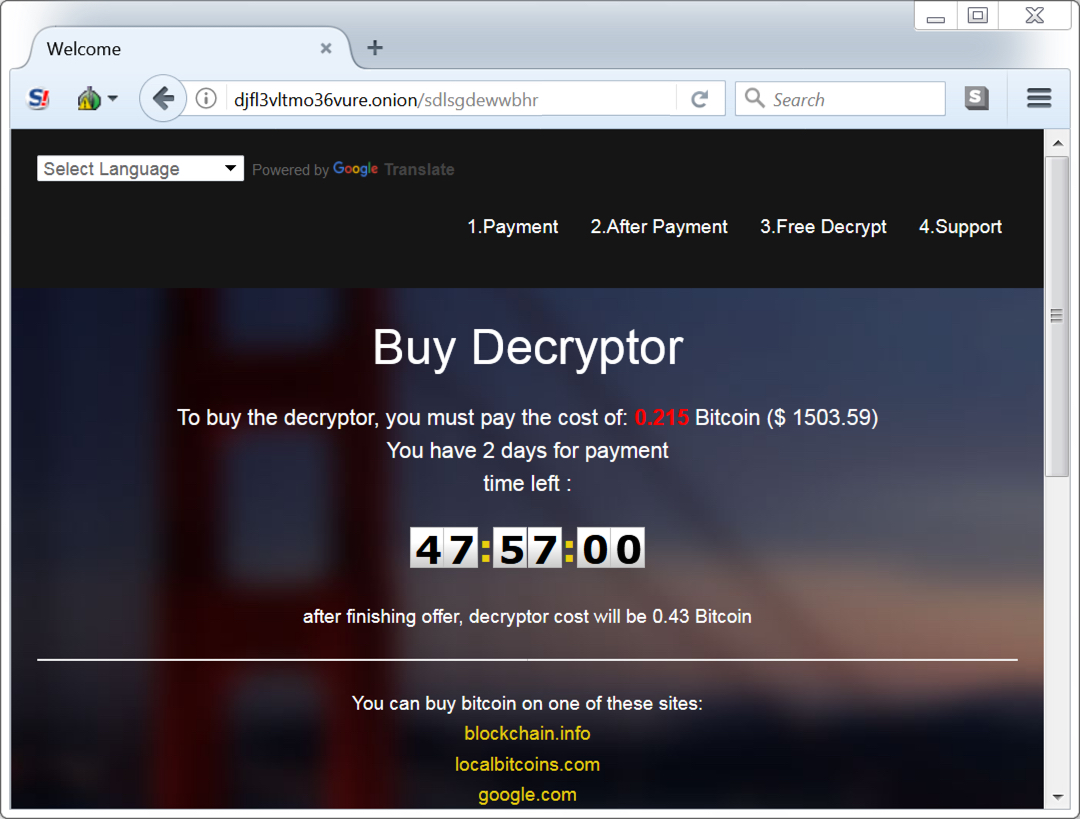Expand the Select Language dropdown
Screen dimensions: 1080x819
pyautogui.click(x=140, y=169)
